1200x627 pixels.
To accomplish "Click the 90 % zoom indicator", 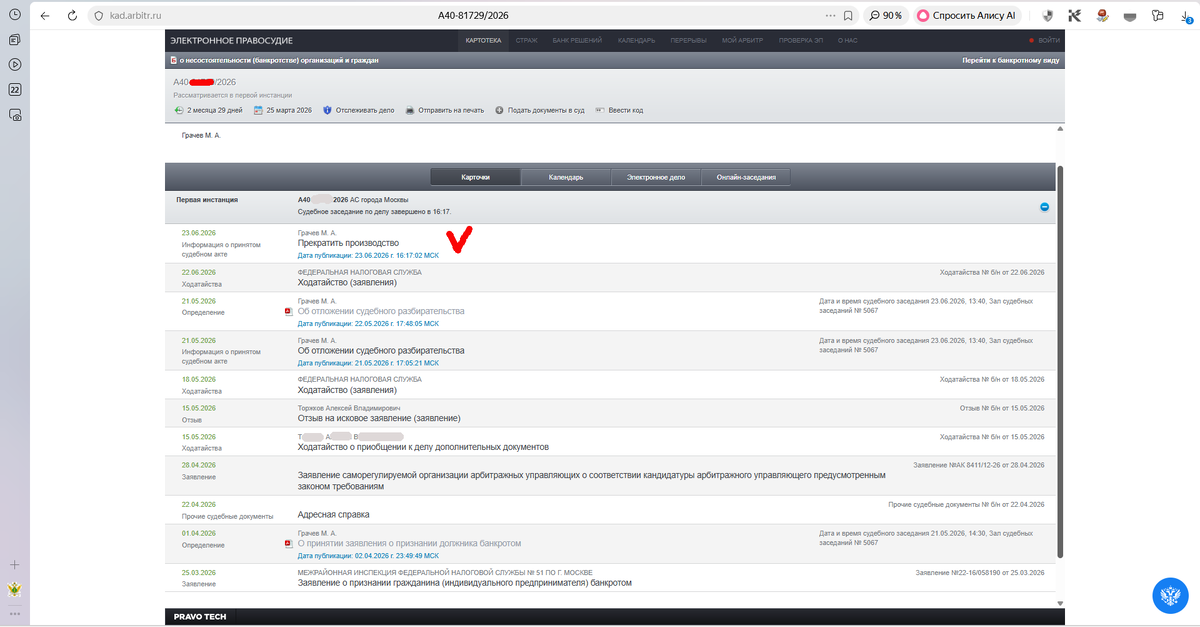I will 884,16.
